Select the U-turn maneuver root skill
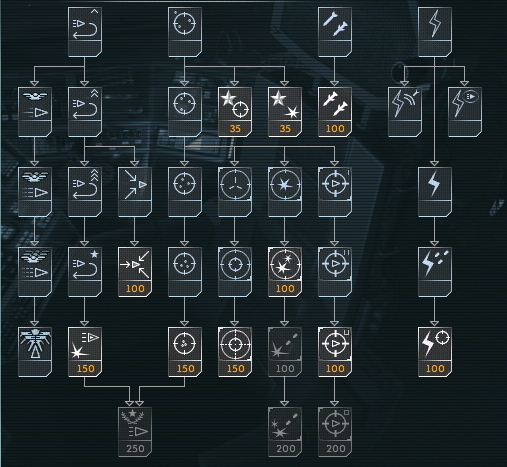 (x=85, y=32)
